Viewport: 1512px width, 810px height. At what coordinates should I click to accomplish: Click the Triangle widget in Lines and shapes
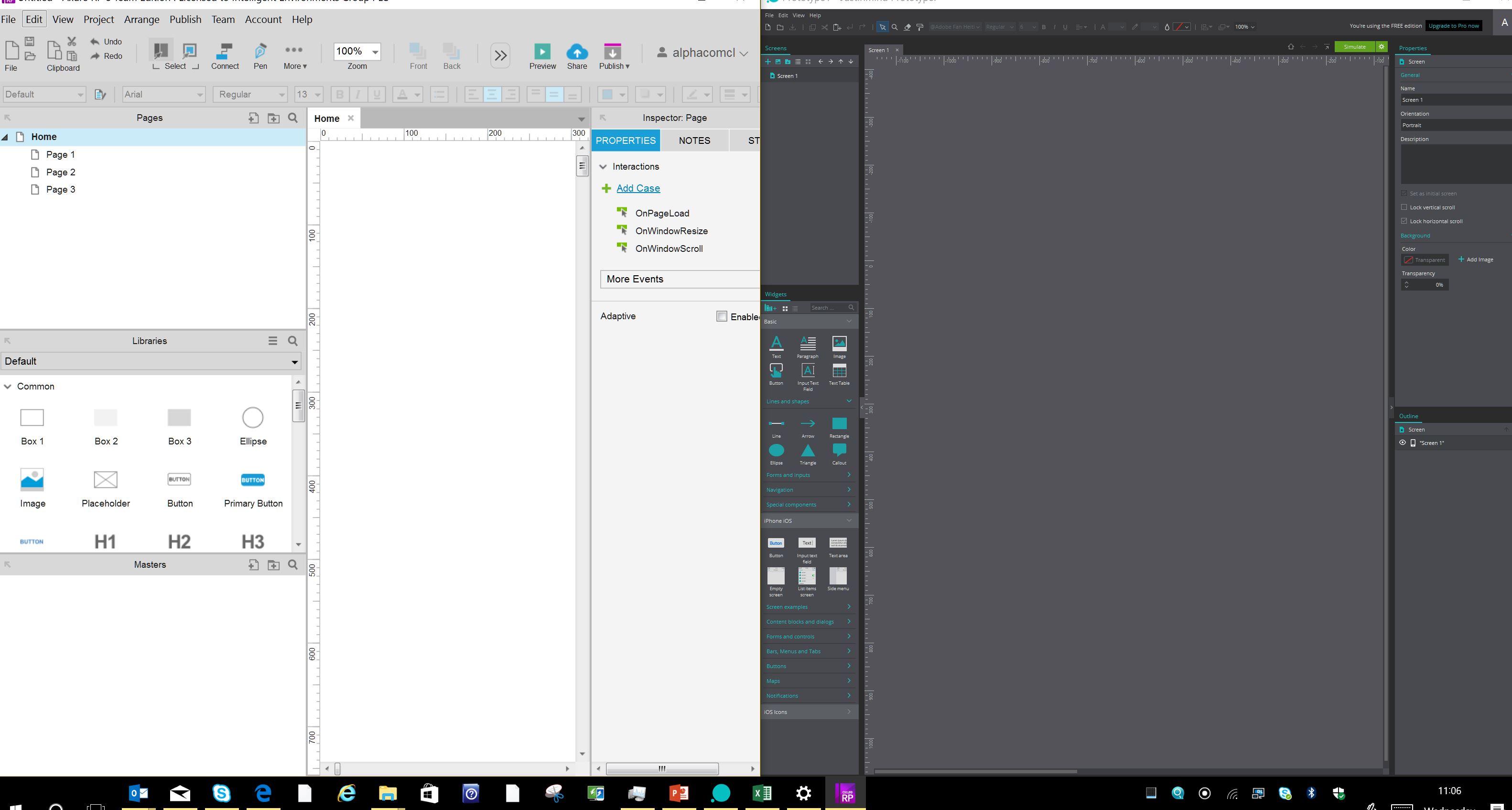(x=808, y=451)
